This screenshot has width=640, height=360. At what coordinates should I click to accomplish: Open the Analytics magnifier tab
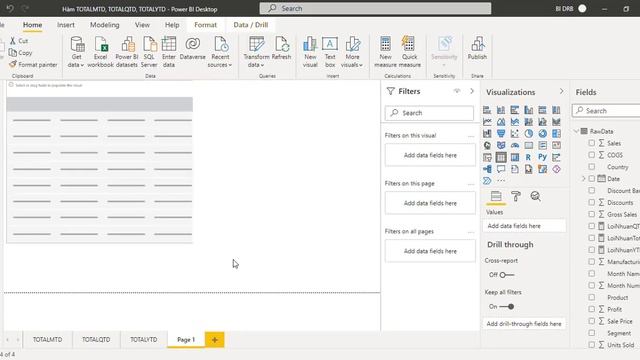click(x=535, y=196)
